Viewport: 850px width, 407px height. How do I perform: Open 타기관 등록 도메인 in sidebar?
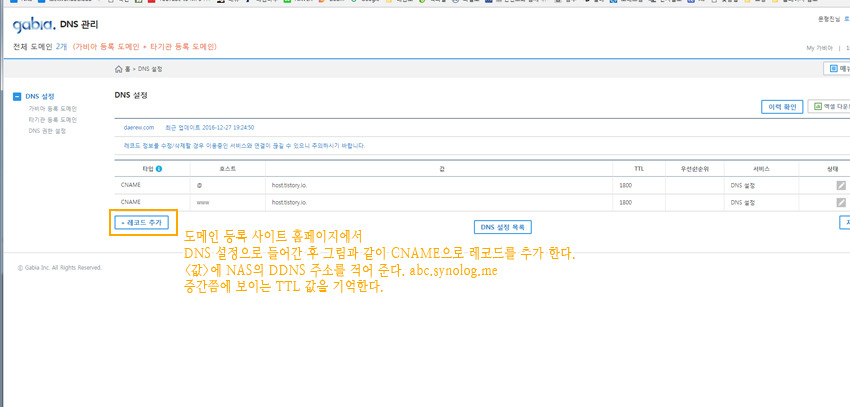pos(52,119)
